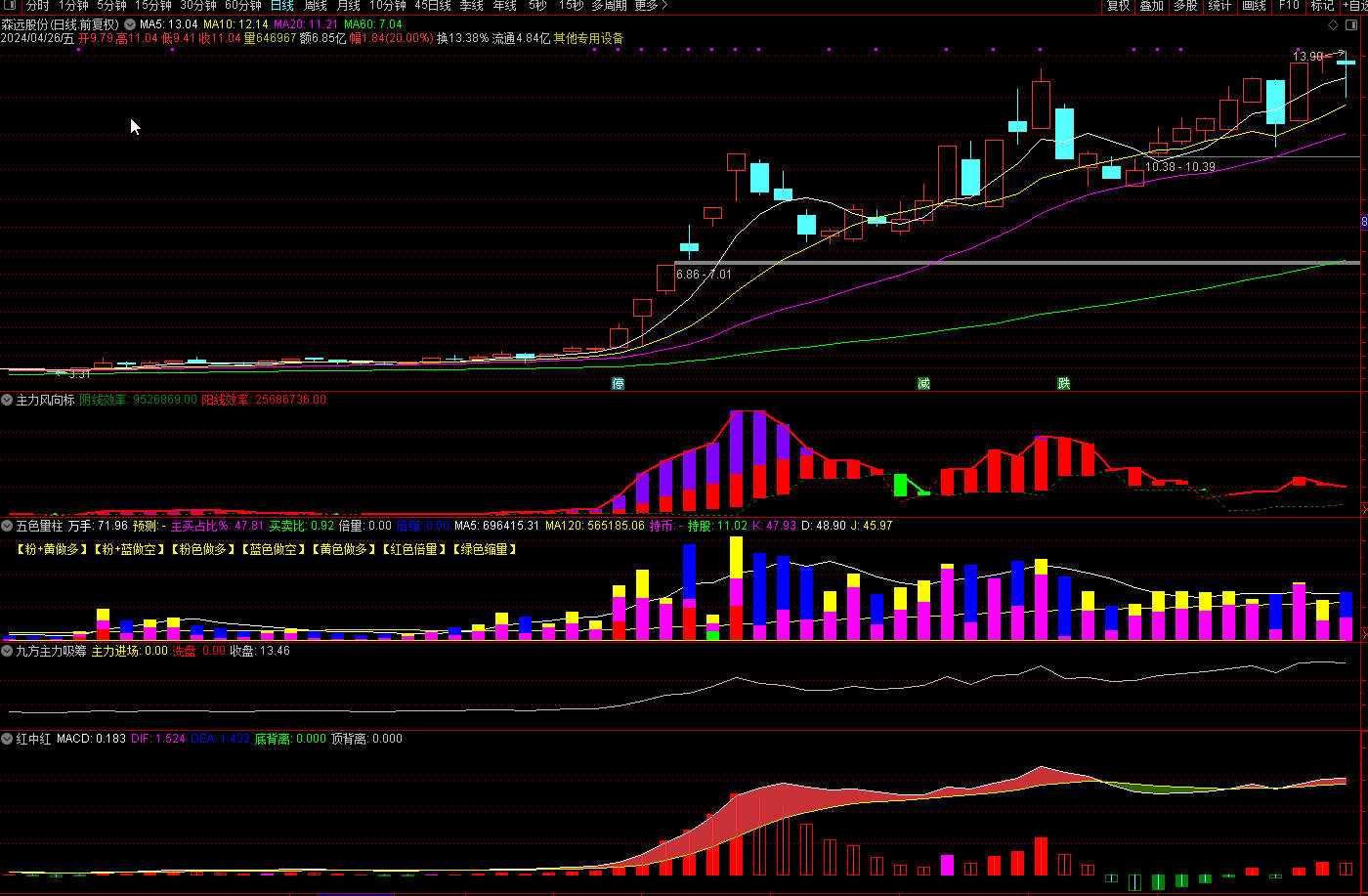This screenshot has height=896, width=1368.
Task: Add stock via +自选 button
Action: coord(1354,6)
